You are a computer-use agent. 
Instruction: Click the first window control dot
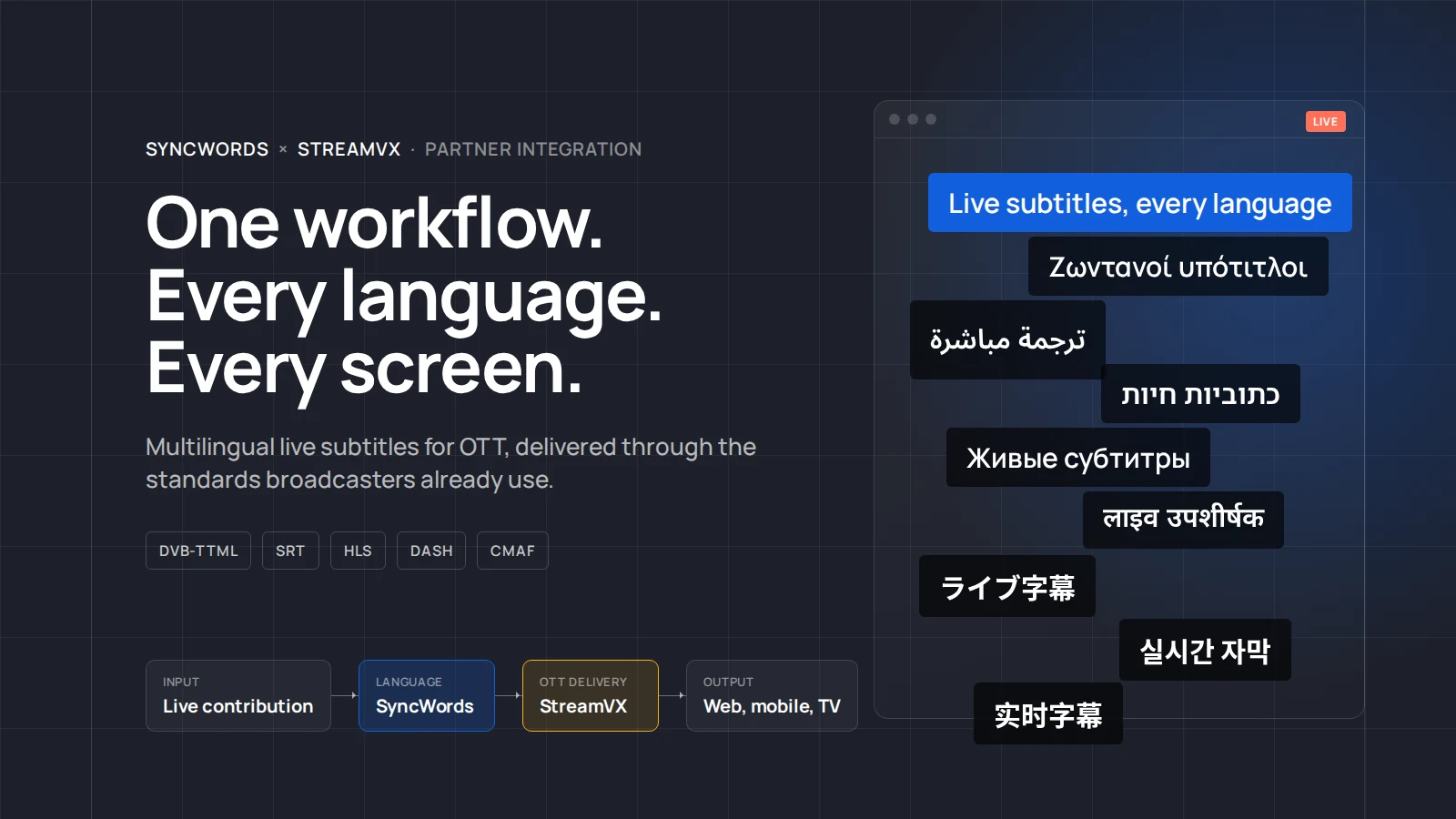(x=895, y=119)
